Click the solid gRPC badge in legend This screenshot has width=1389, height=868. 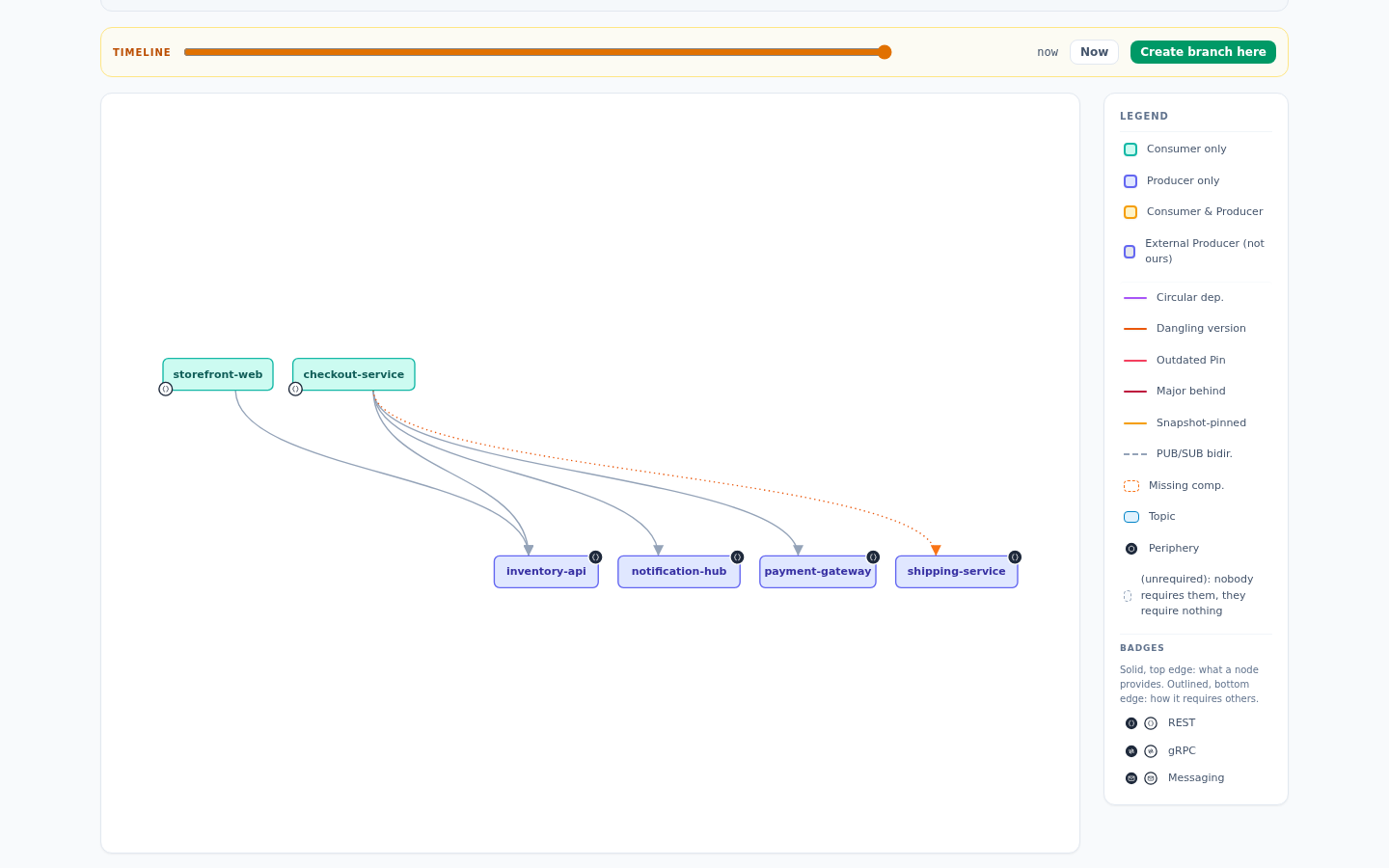click(x=1131, y=751)
